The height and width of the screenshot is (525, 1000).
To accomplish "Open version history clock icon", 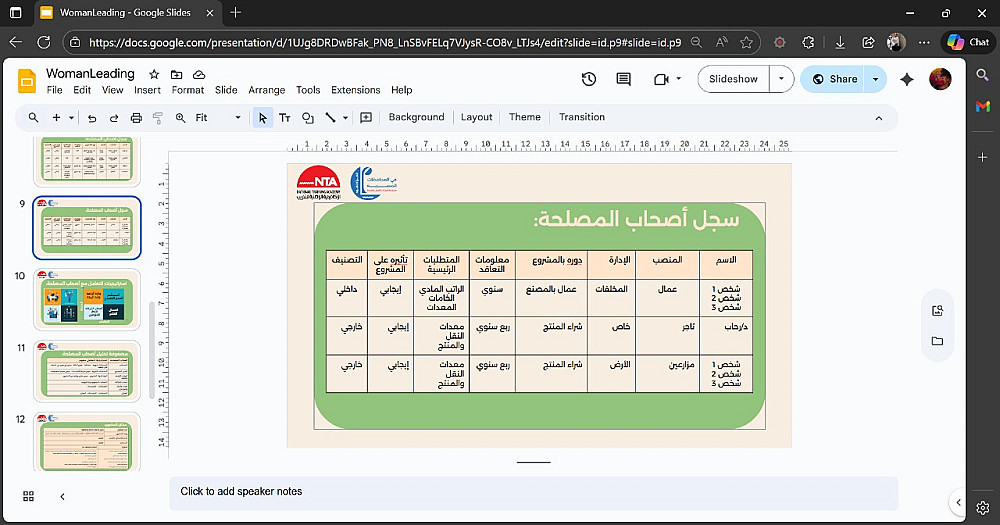I will 589,79.
